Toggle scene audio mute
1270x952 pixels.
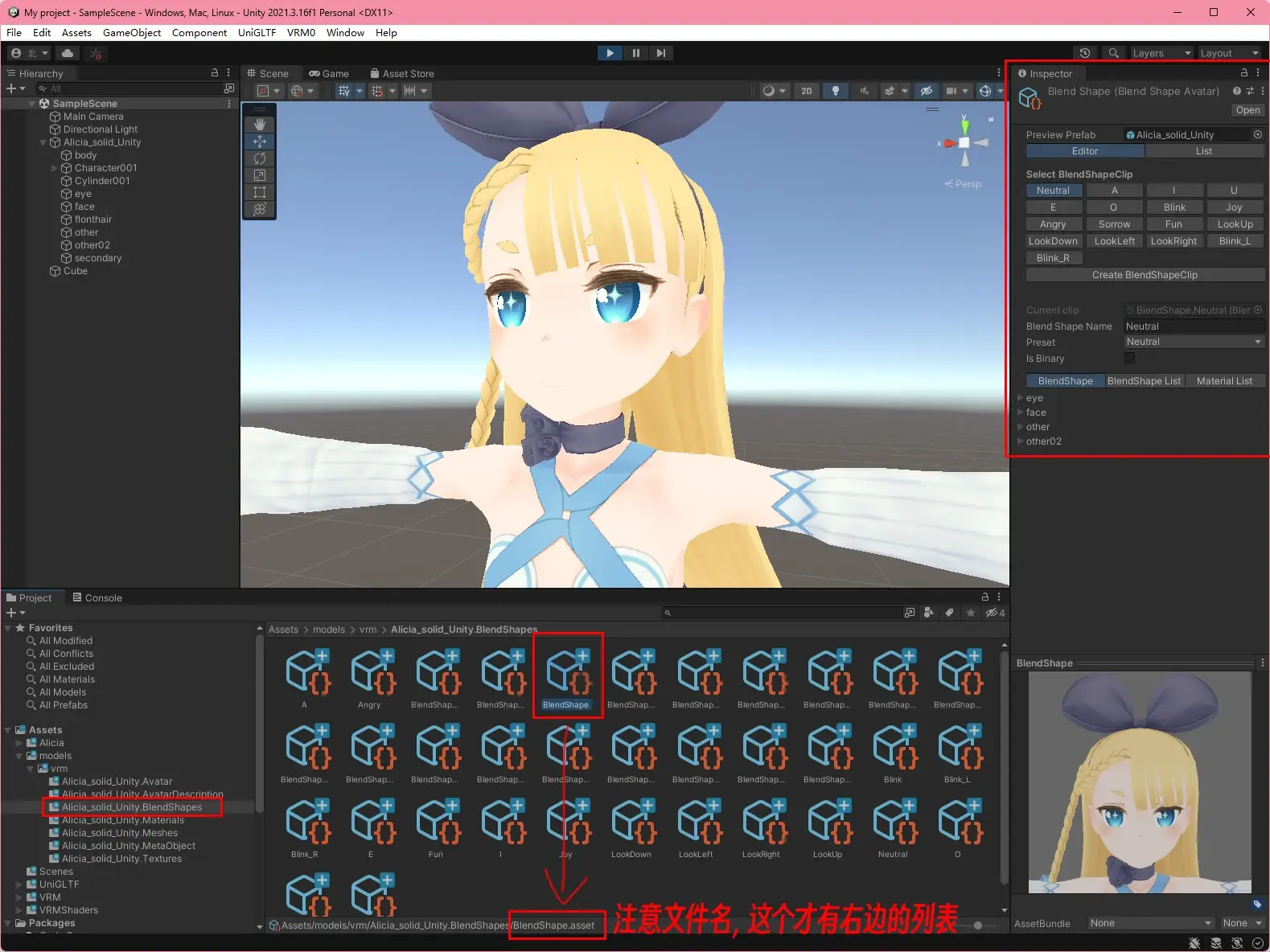[x=865, y=91]
